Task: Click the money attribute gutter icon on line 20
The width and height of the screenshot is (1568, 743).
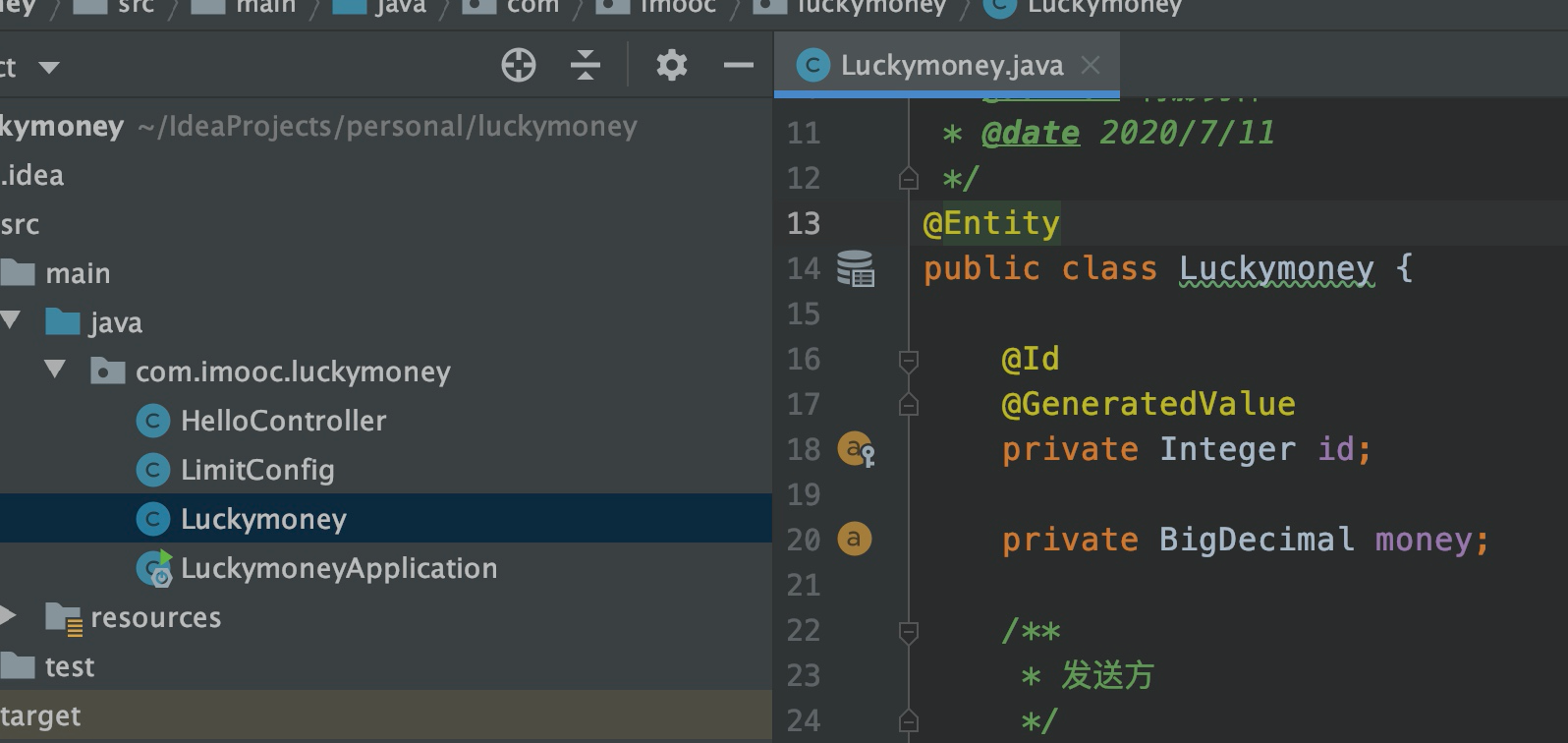Action: point(854,539)
